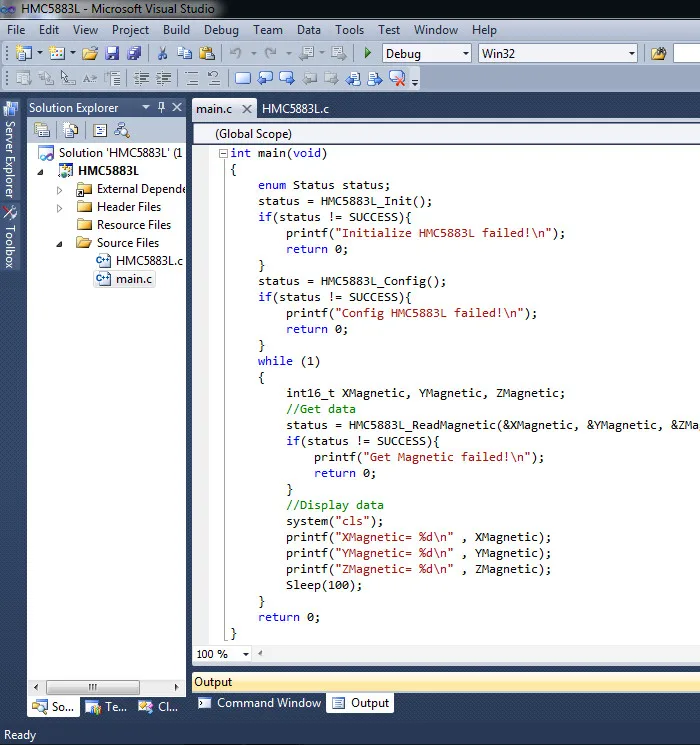
Task: Click the Cut scissors icon
Action: [162, 53]
